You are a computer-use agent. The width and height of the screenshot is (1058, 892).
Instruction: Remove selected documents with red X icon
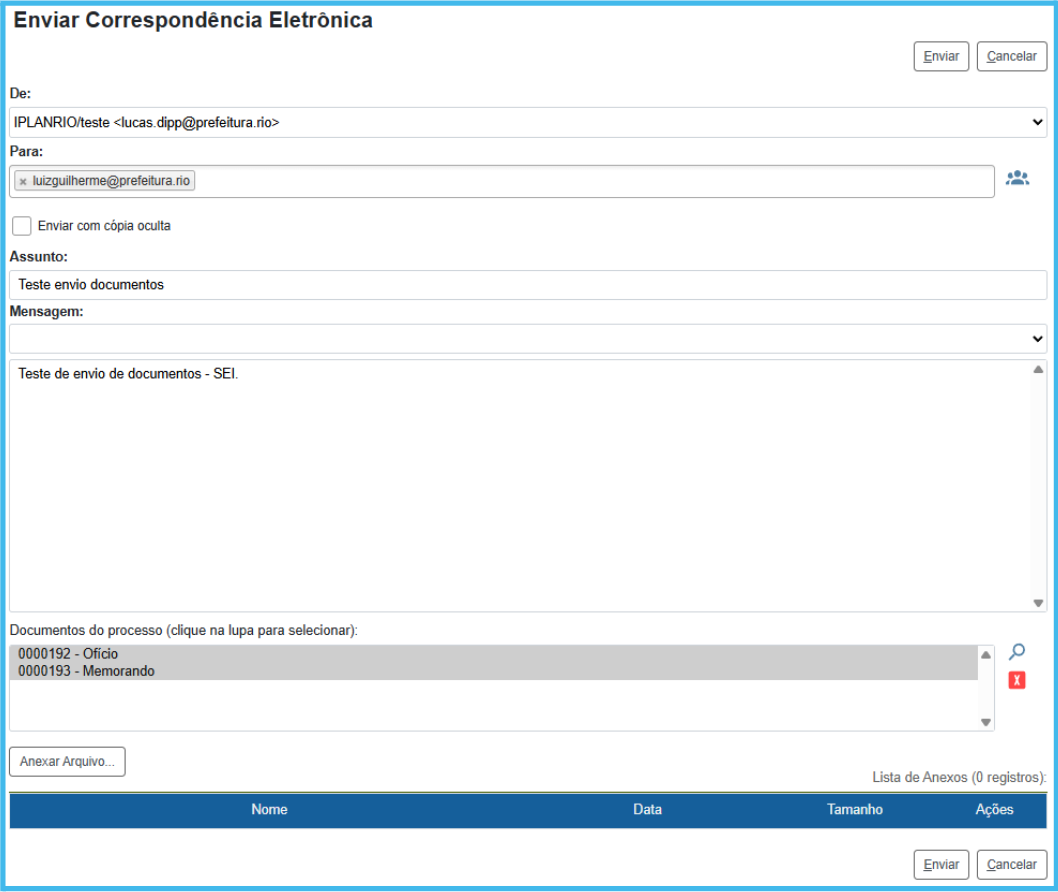(x=1017, y=680)
